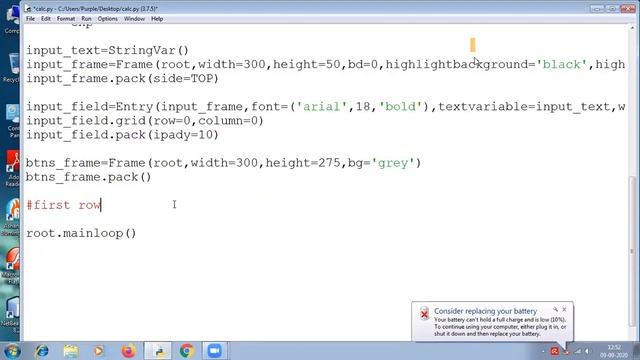This screenshot has width=640, height=360.
Task: Click the Windows Start button
Action: 11,351
